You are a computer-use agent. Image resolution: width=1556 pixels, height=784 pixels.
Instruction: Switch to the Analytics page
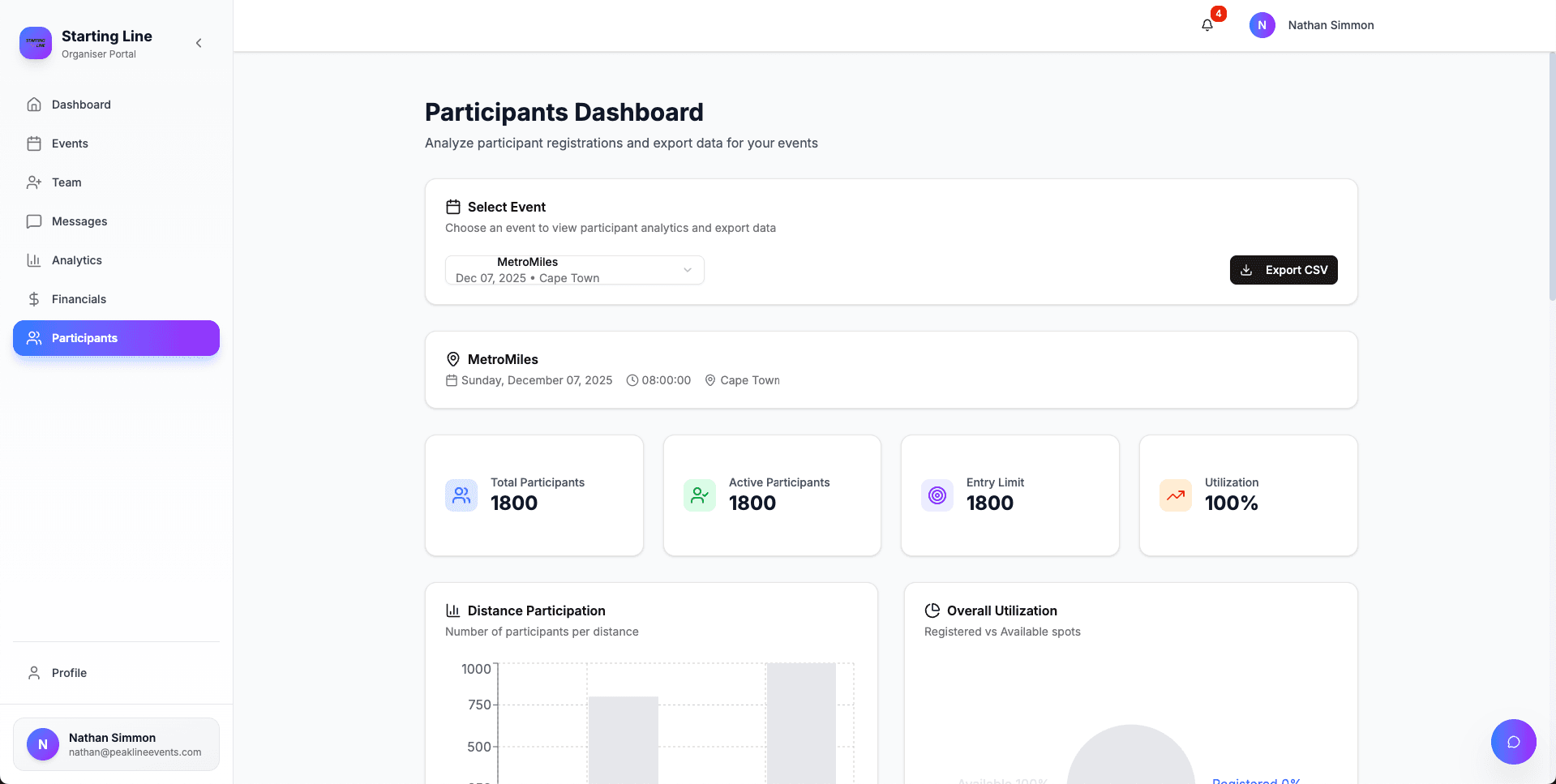coord(77,260)
